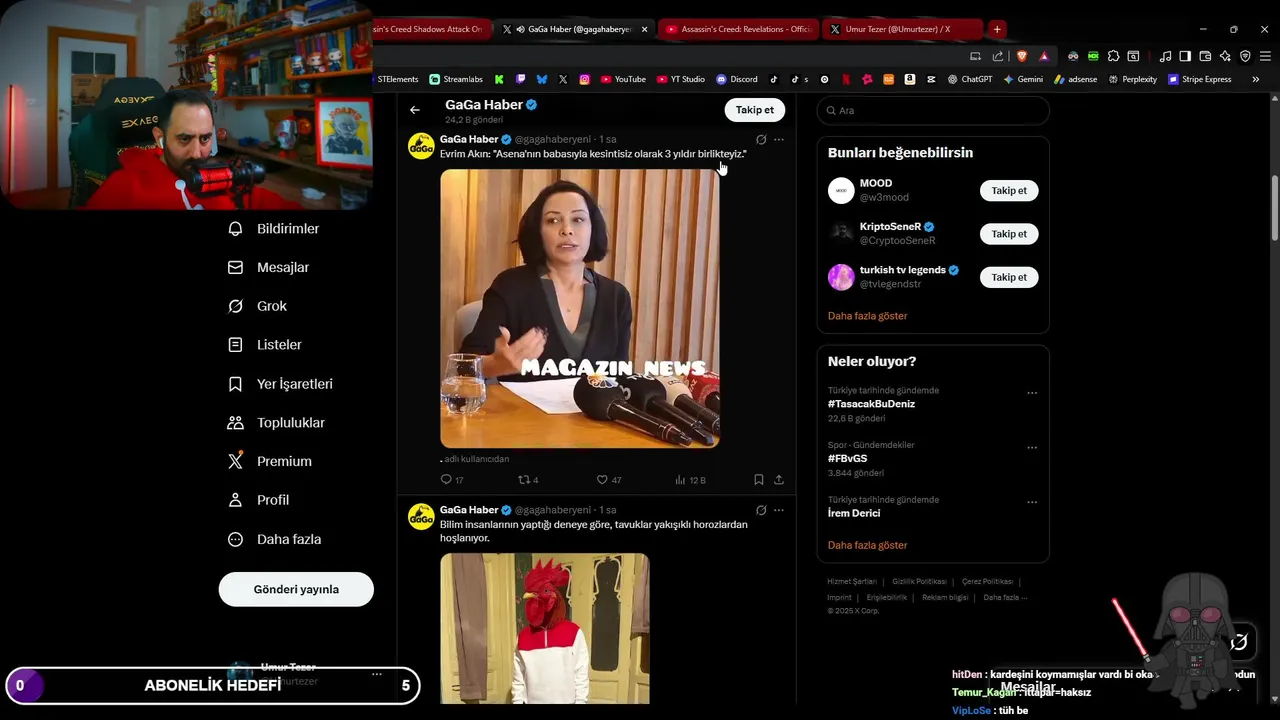Play the Evrim Akın Magazin News video
Screen dimensions: 1280x720
(580, 308)
